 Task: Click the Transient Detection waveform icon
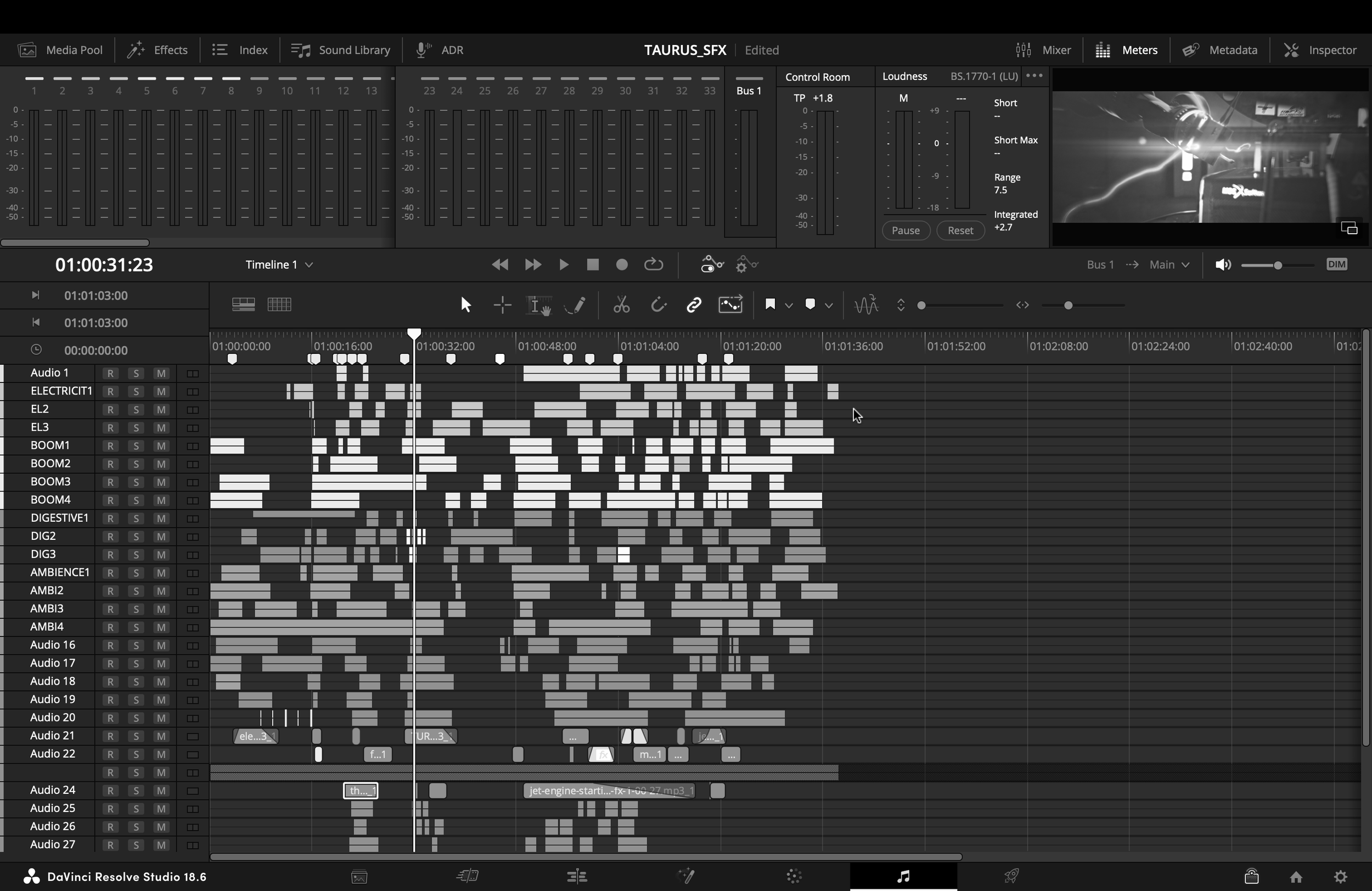pyautogui.click(x=866, y=304)
